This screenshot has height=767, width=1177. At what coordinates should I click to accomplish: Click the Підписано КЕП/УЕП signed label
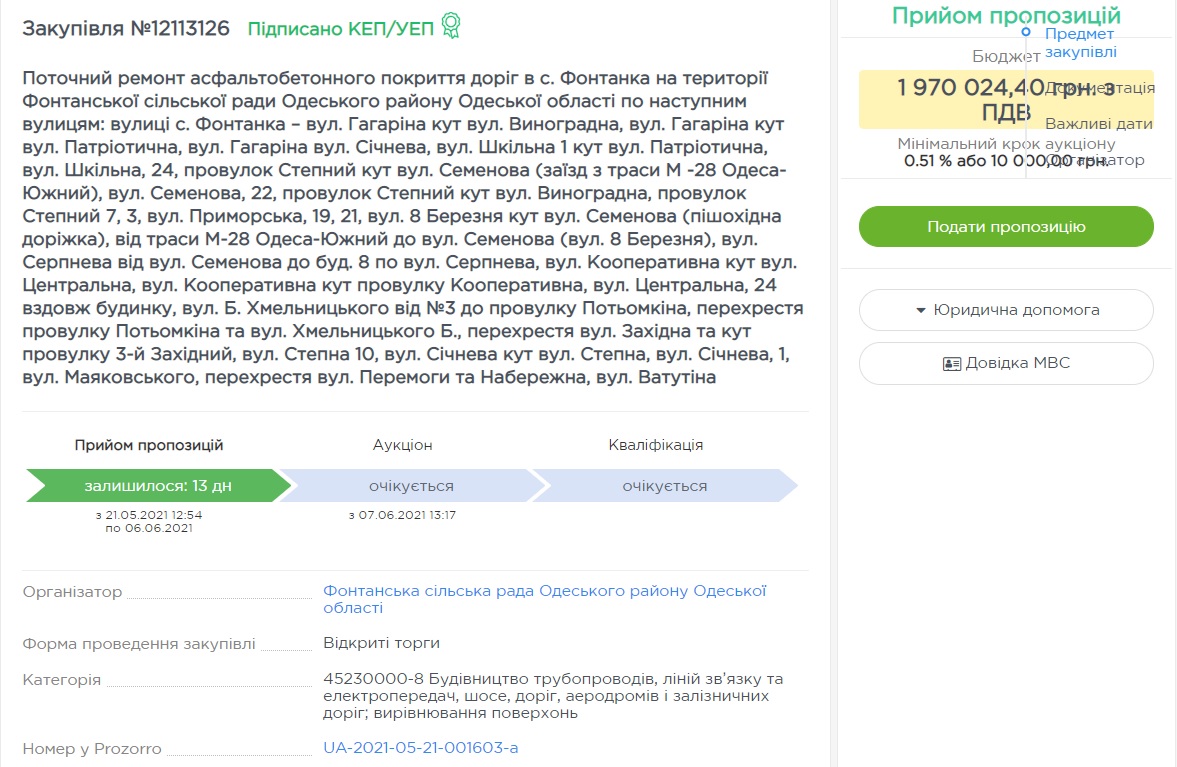coord(340,28)
